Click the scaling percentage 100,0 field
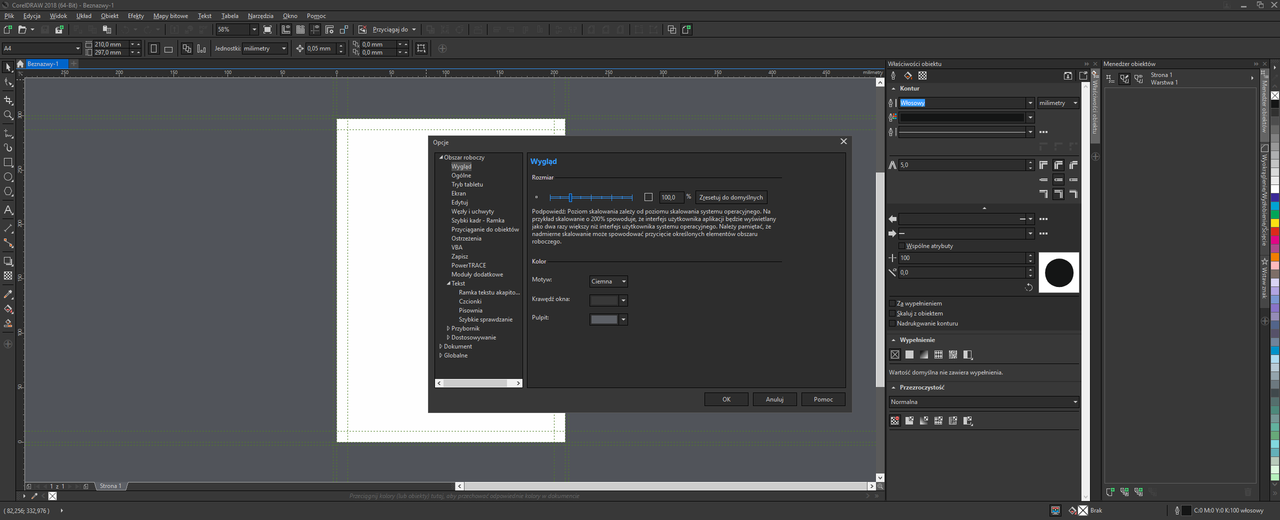 670,197
